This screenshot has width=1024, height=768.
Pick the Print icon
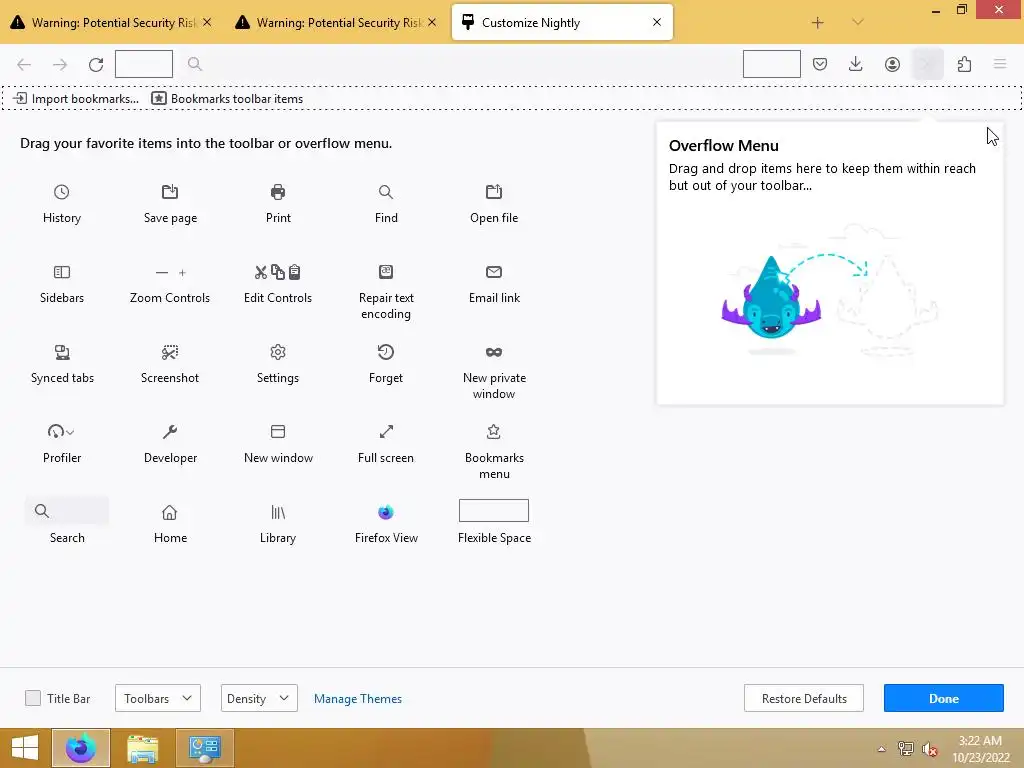(x=278, y=192)
